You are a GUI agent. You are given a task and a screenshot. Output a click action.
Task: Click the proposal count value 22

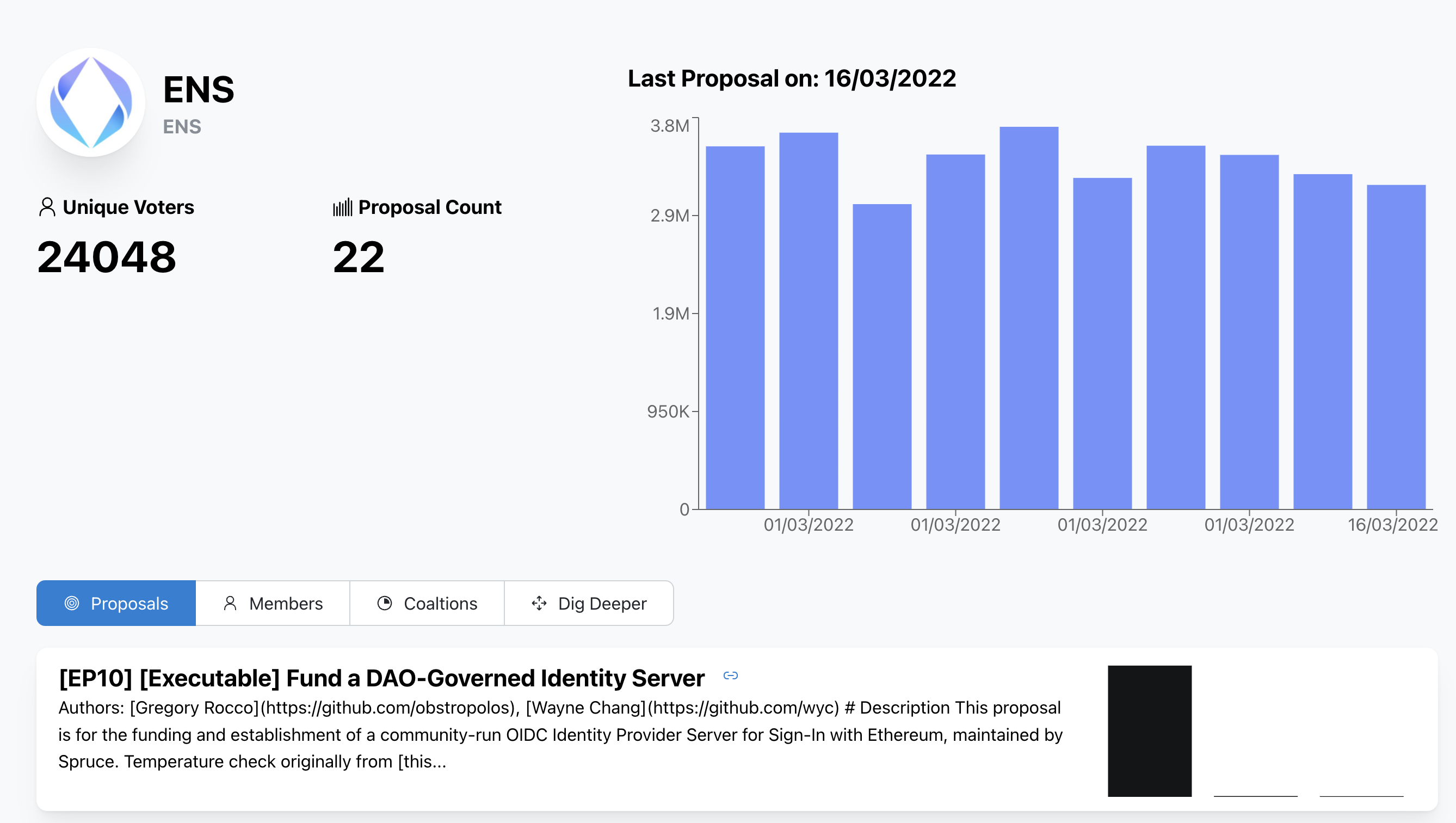[x=359, y=257]
